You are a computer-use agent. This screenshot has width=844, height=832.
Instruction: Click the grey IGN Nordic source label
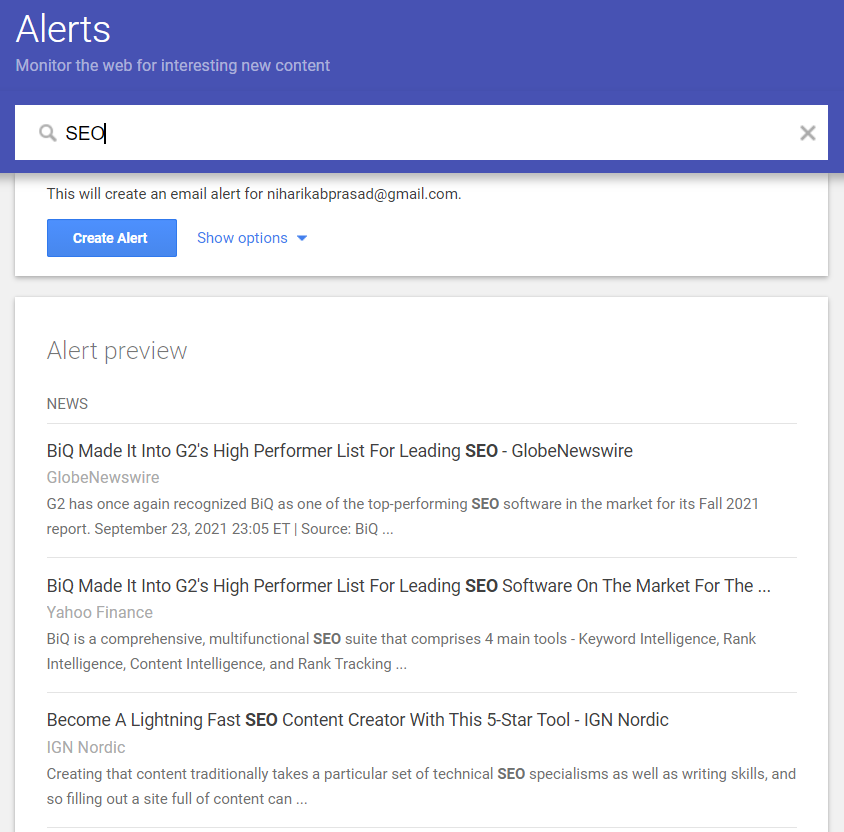(x=86, y=747)
